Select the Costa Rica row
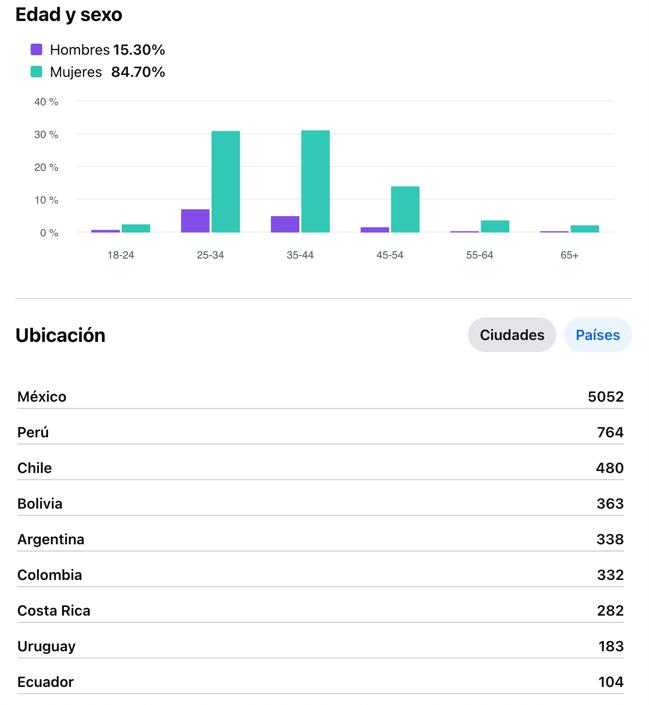The image size is (649, 705). pos(320,611)
